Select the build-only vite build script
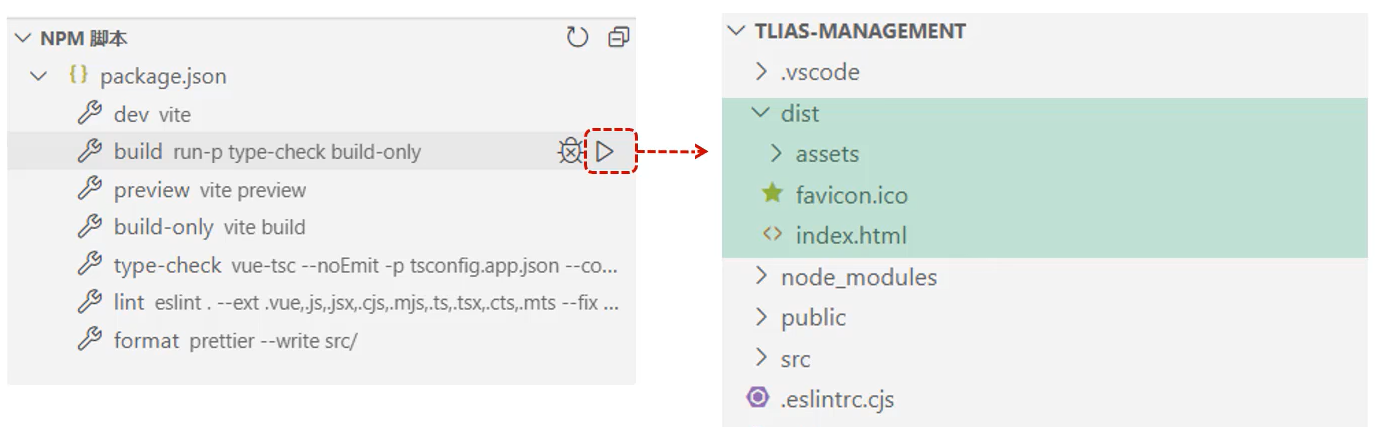The image size is (1377, 427). point(210,227)
